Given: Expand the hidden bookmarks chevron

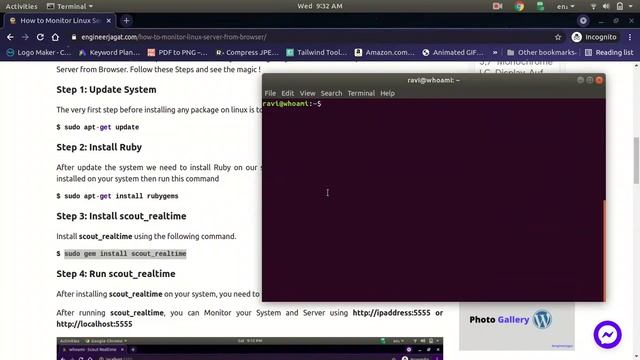Looking at the screenshot, I should click(x=495, y=52).
